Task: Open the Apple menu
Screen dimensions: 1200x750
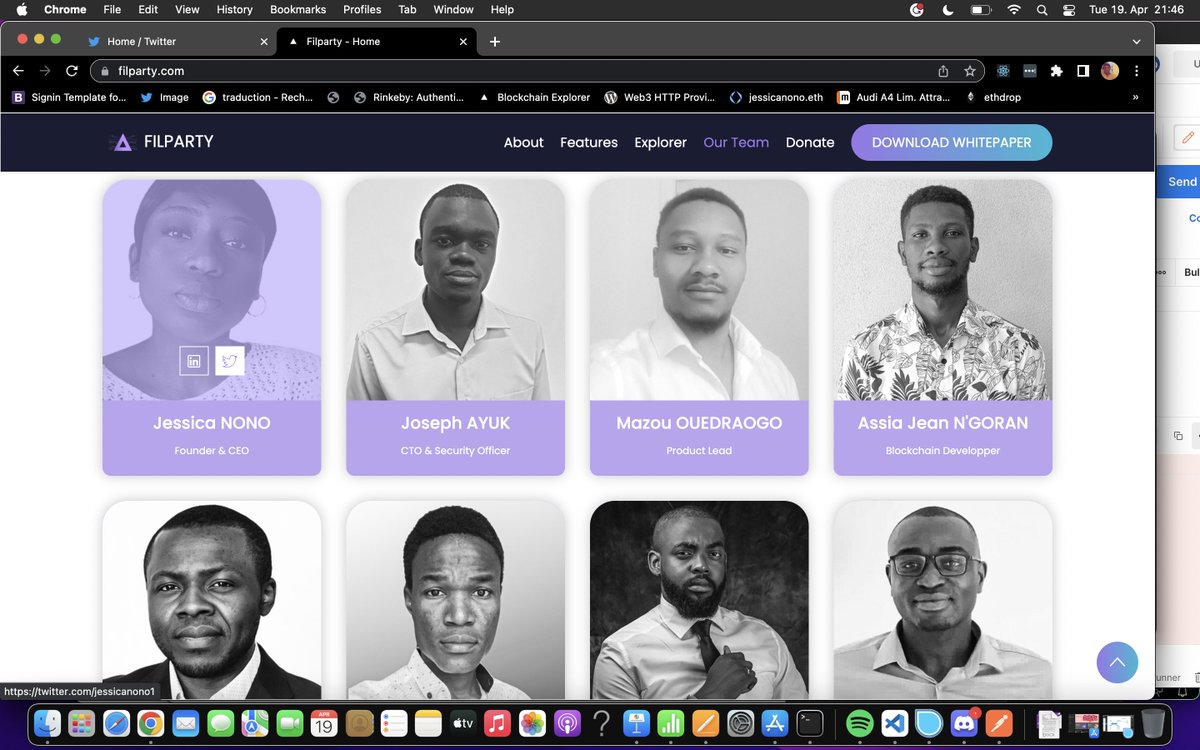Action: (x=21, y=10)
